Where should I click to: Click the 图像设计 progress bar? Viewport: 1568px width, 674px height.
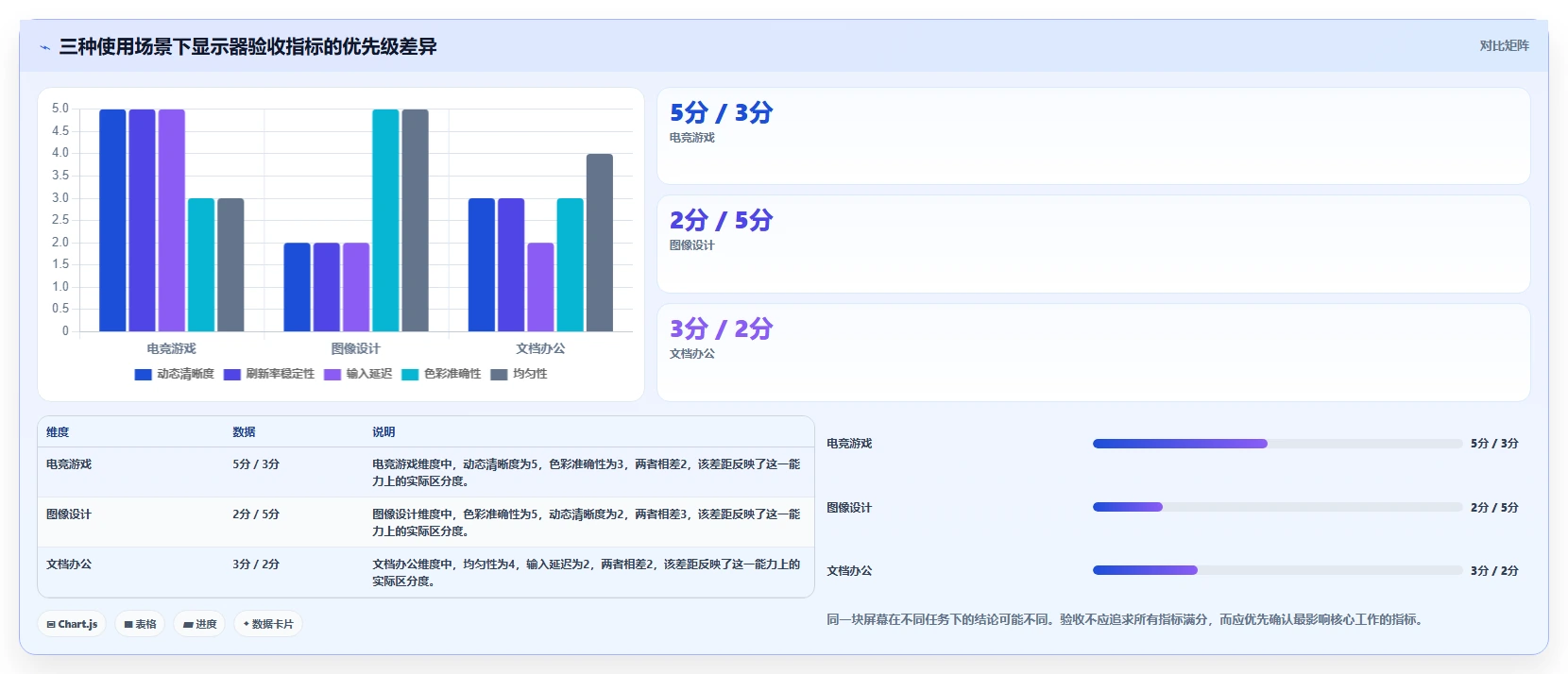coord(1277,507)
